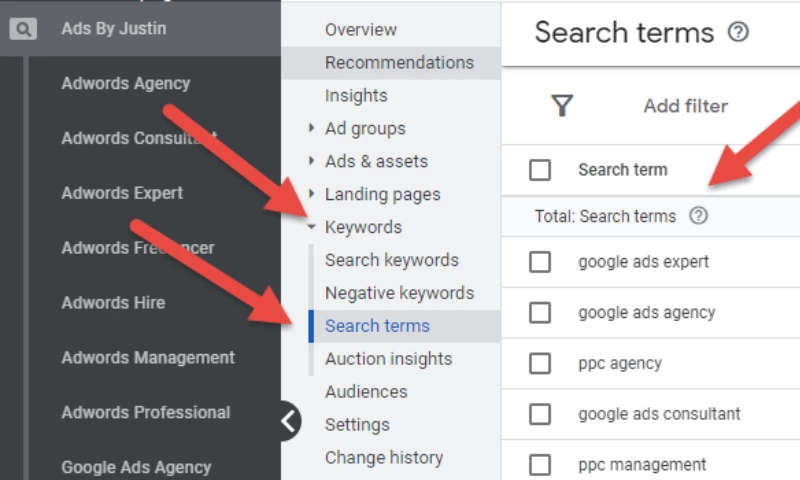Viewport: 800px width, 480px height.
Task: Click help icon next to Total: Search terms
Action: click(699, 216)
